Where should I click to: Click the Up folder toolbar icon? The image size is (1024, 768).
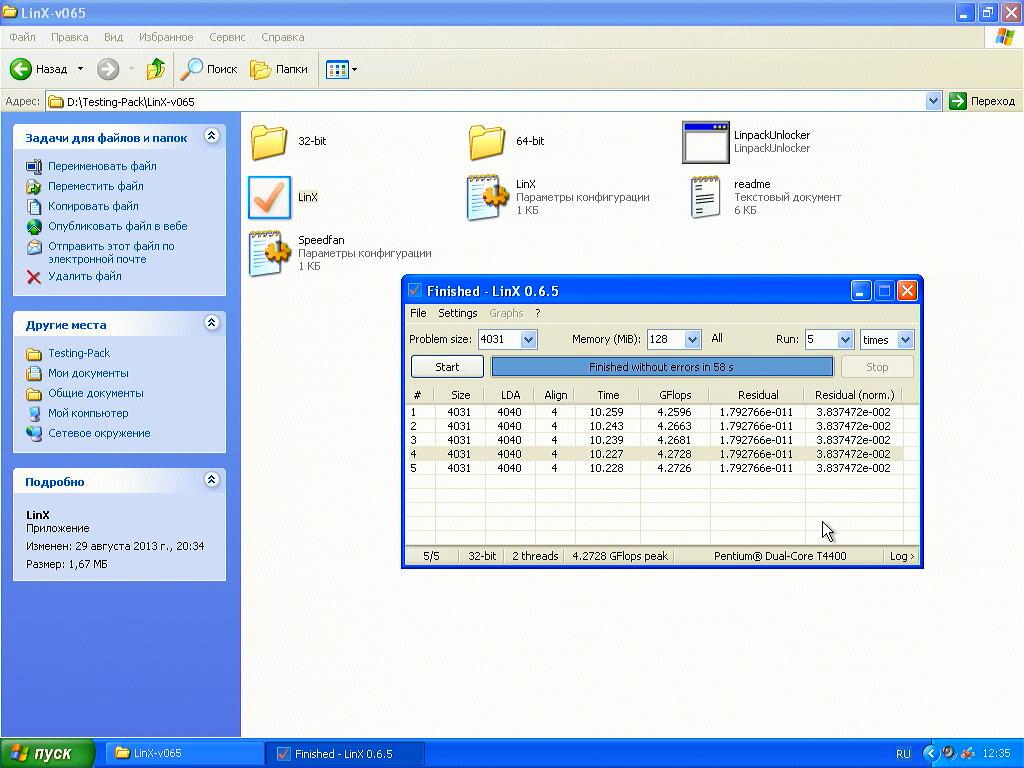155,69
